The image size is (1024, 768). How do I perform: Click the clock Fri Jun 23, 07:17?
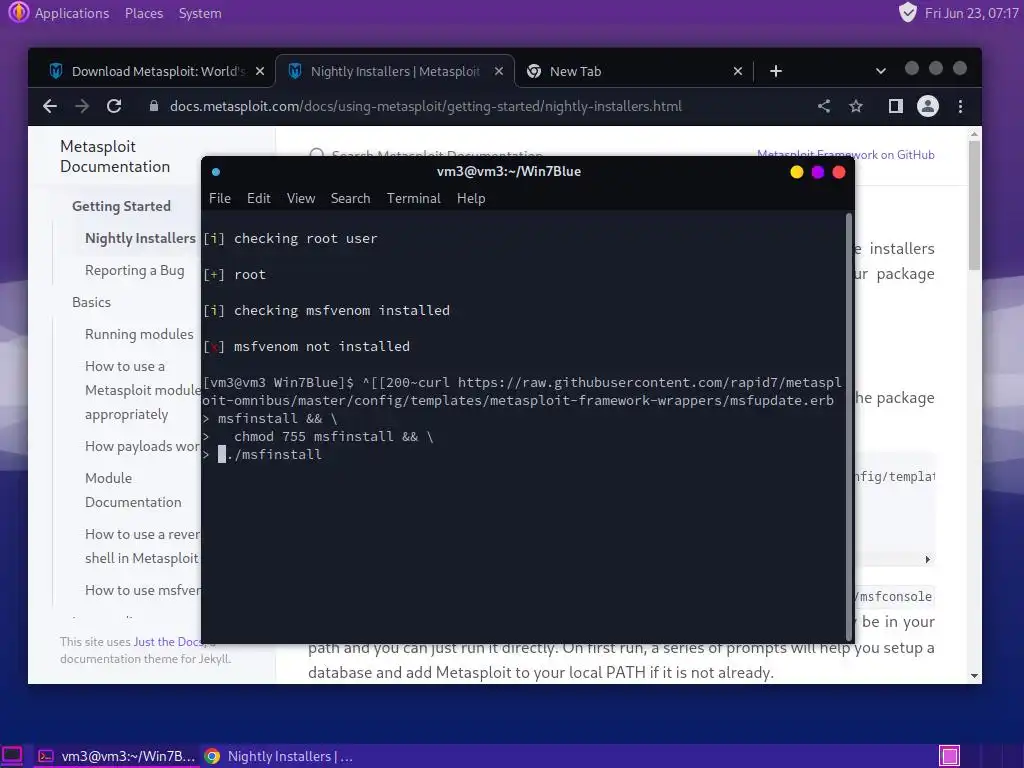(972, 13)
